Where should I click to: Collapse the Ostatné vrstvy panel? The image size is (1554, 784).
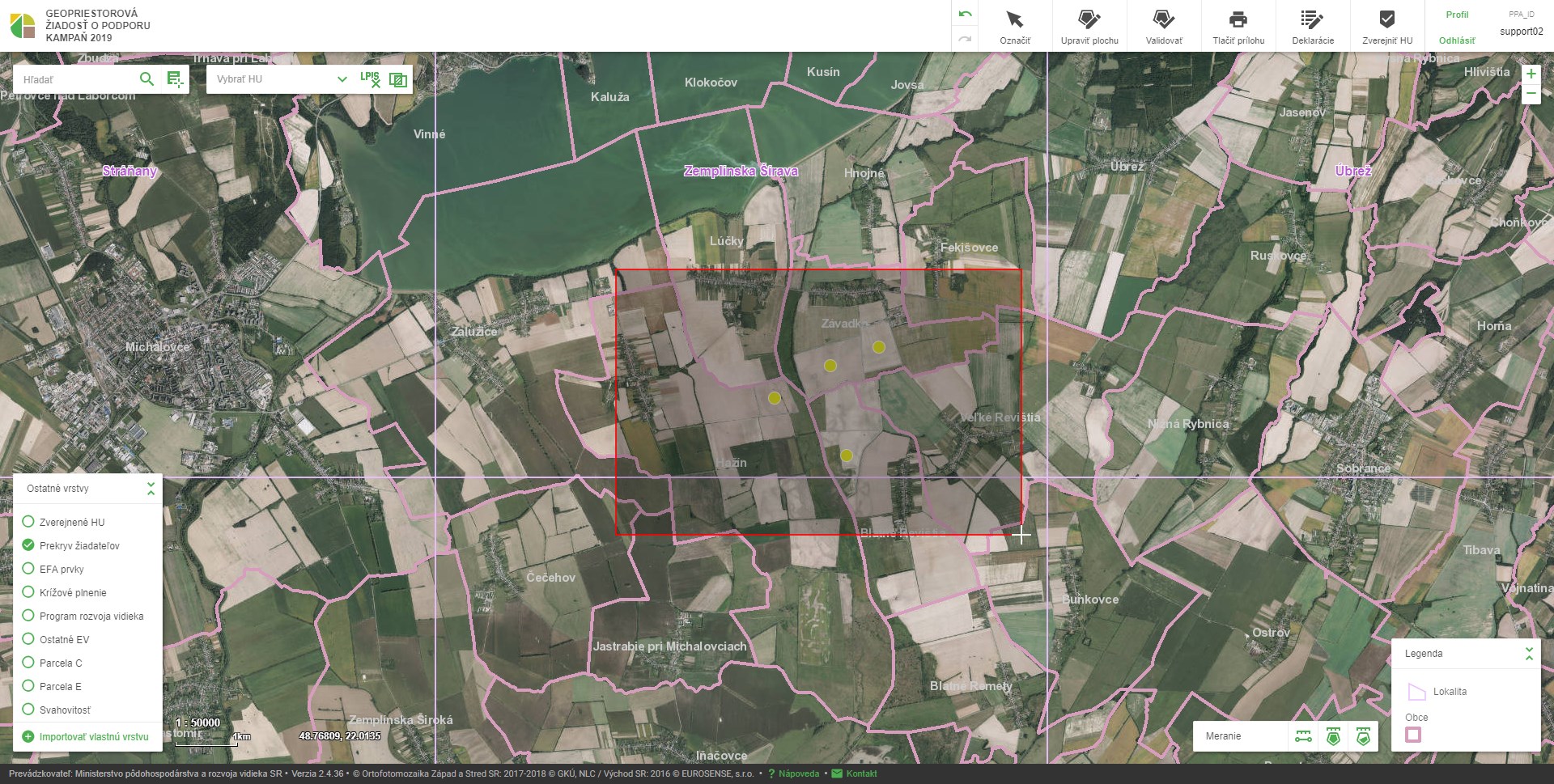[x=151, y=489]
